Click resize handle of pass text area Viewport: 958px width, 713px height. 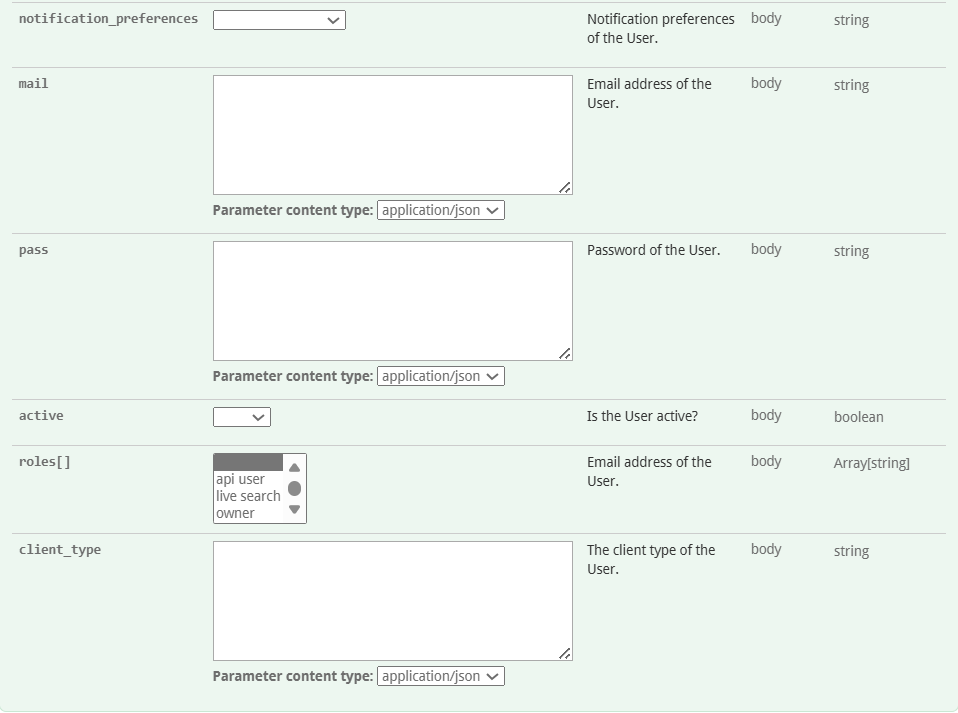click(x=565, y=353)
